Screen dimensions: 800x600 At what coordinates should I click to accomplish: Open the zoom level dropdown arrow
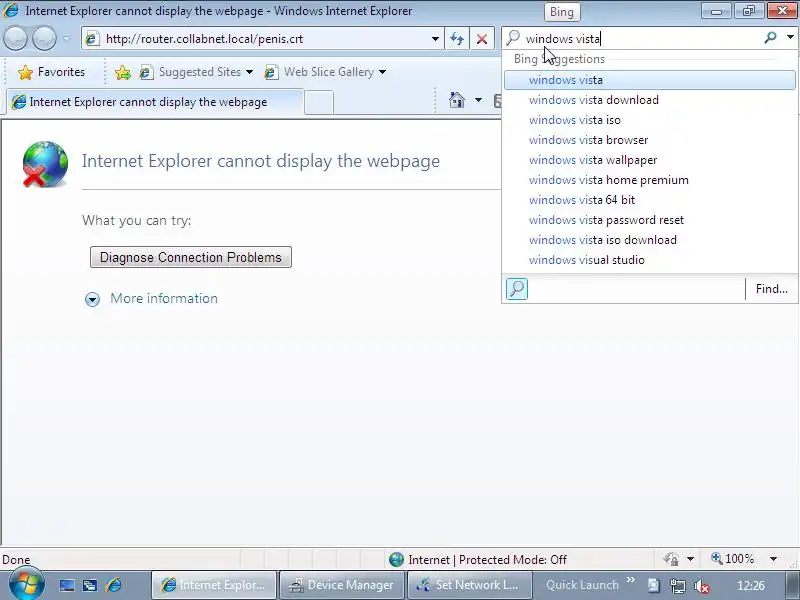click(773, 559)
